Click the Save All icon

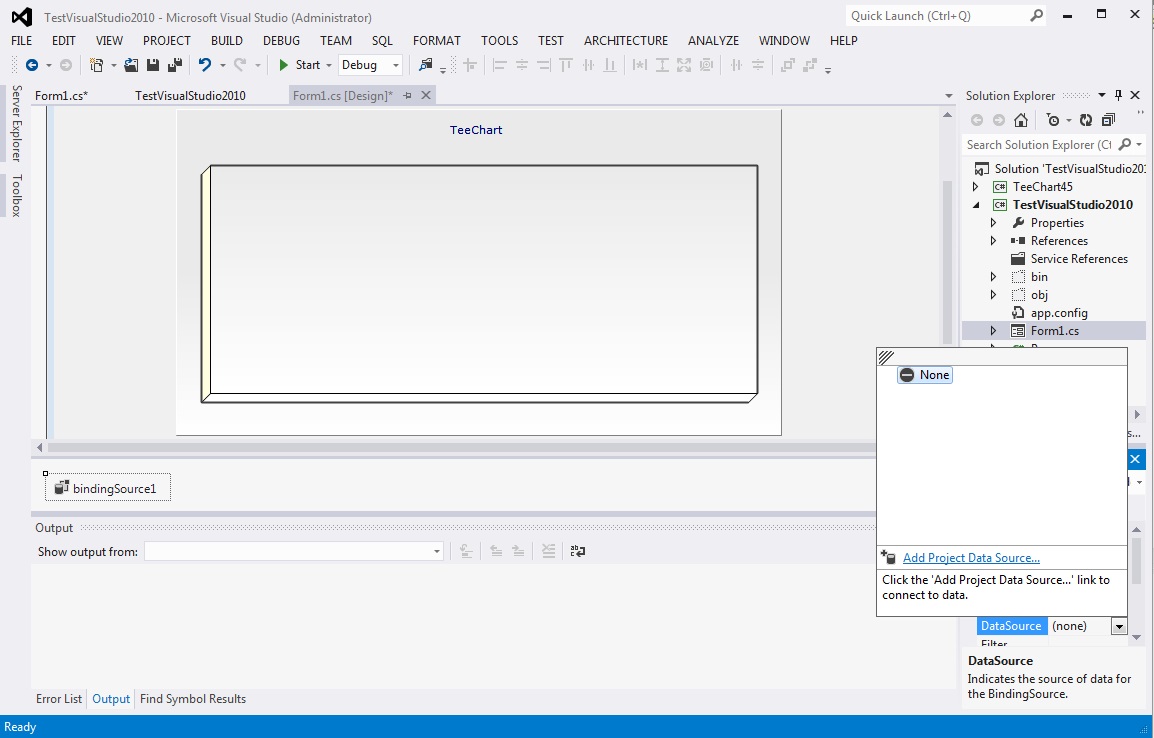[175, 65]
